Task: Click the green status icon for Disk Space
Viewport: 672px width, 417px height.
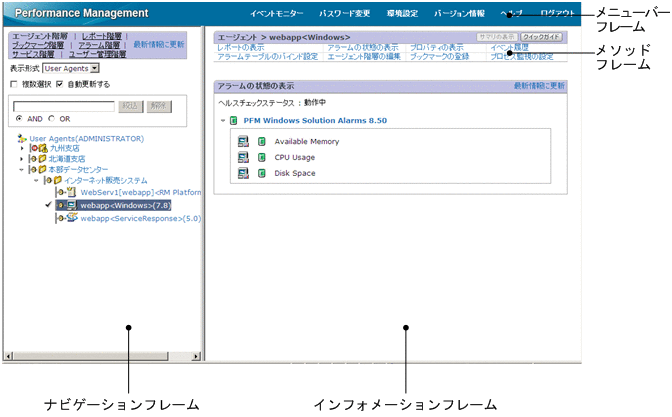Action: (262, 173)
